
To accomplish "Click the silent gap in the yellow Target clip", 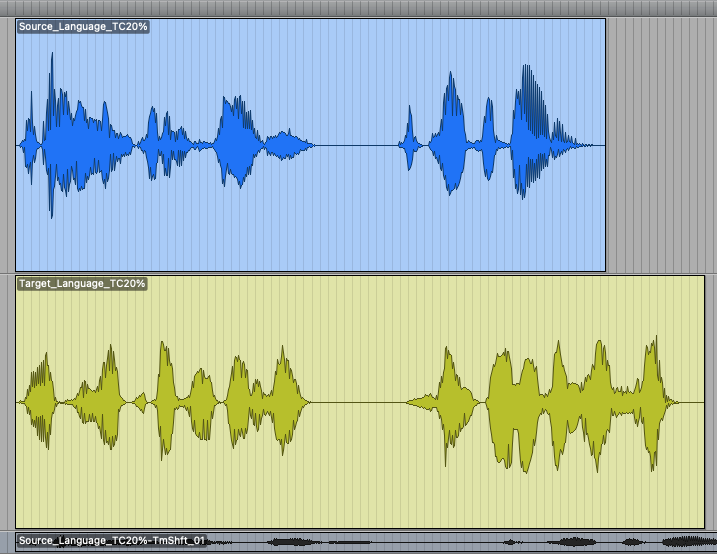I will (x=360, y=403).
